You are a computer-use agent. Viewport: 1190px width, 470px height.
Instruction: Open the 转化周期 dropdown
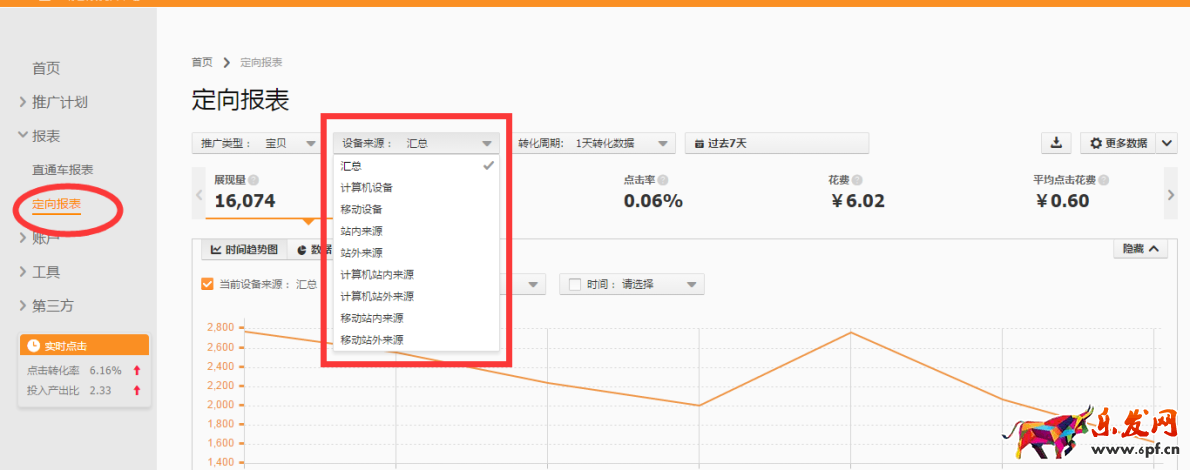pos(596,143)
